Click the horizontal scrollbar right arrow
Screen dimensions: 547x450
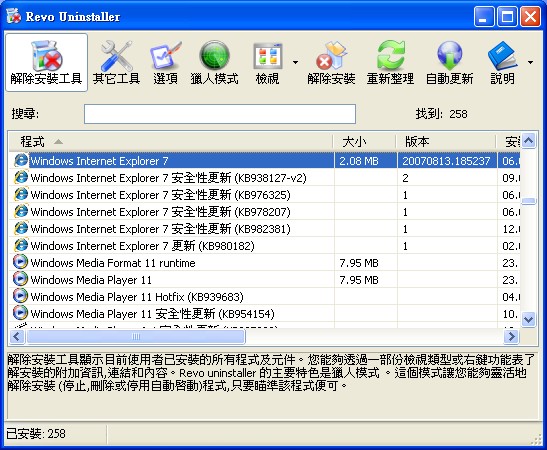coord(511,337)
